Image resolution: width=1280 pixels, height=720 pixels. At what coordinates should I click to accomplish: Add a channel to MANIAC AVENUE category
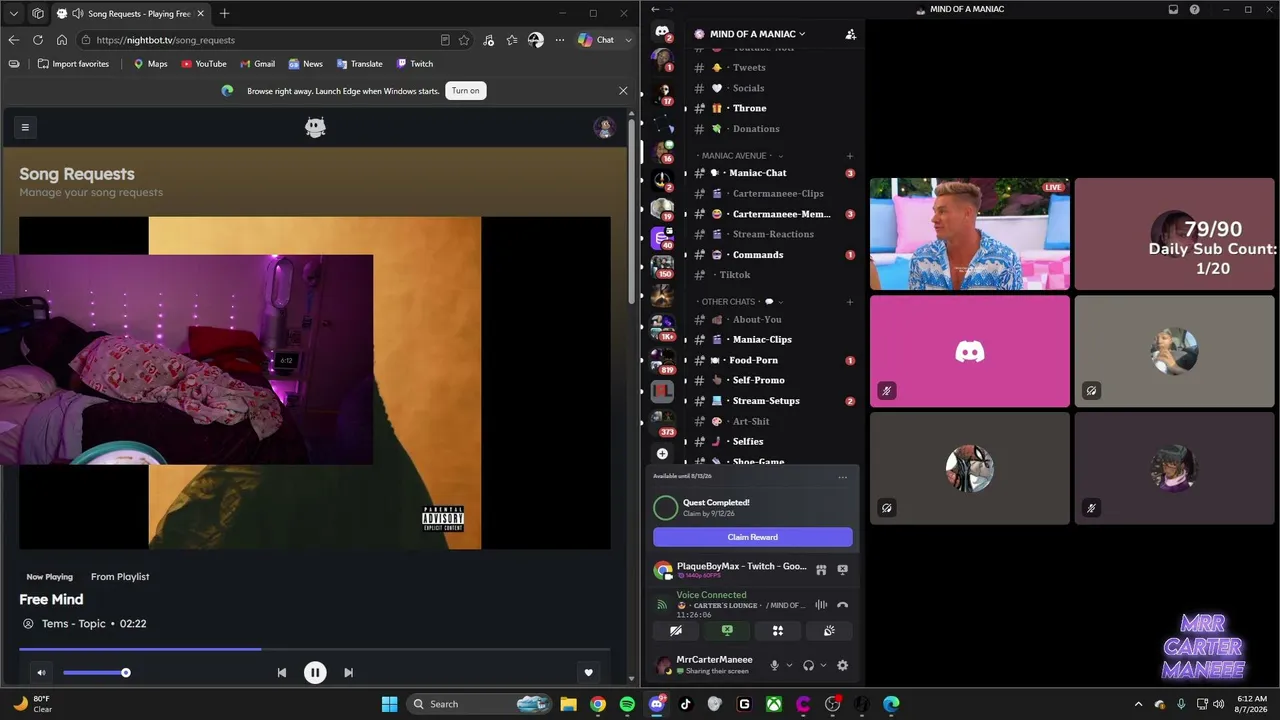point(850,156)
